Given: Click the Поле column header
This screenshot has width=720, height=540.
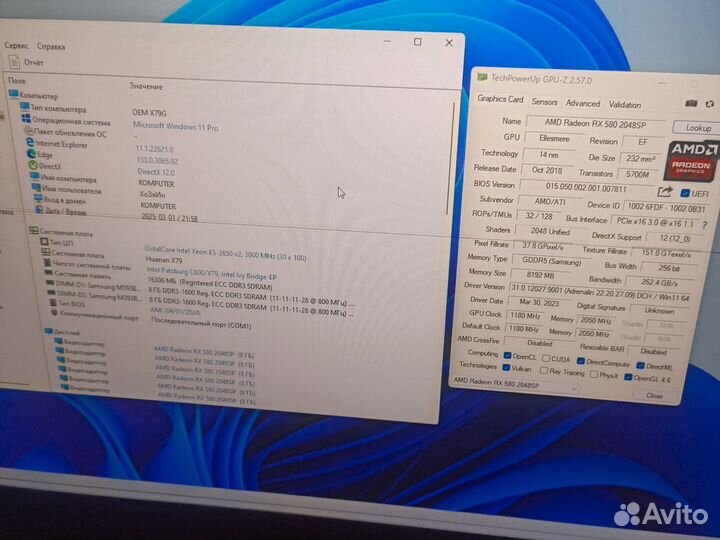Looking at the screenshot, I should [17, 80].
